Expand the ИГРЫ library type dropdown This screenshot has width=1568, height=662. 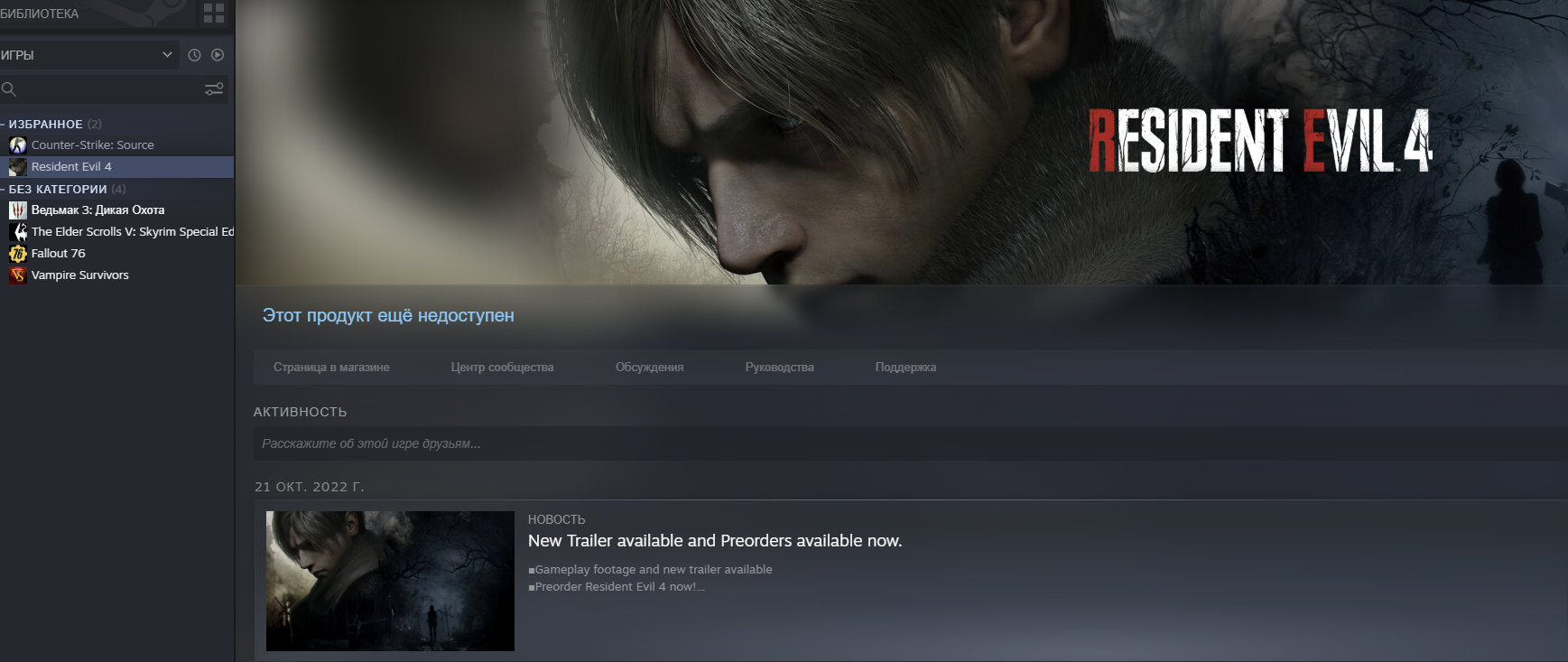point(89,55)
